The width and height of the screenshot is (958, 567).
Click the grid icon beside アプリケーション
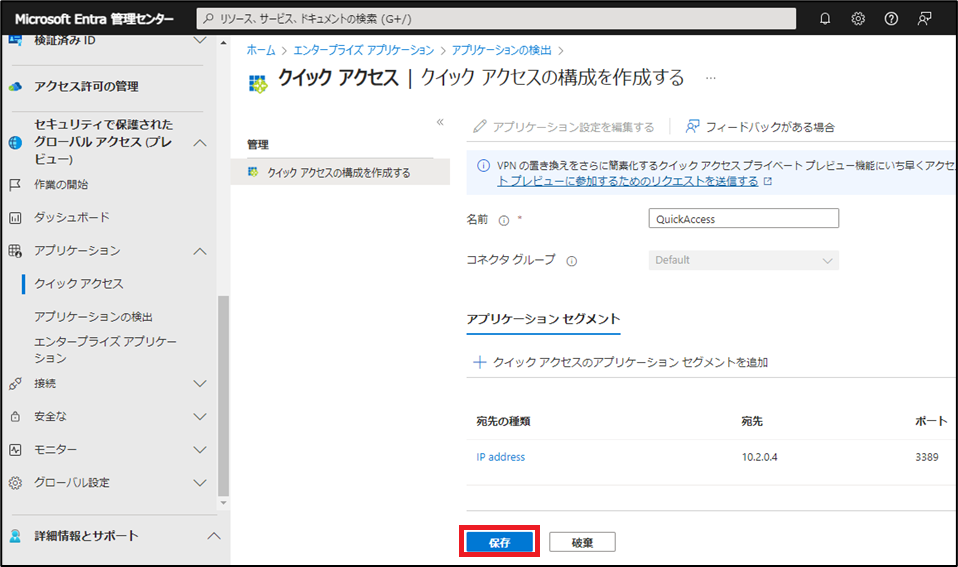tap(15, 251)
